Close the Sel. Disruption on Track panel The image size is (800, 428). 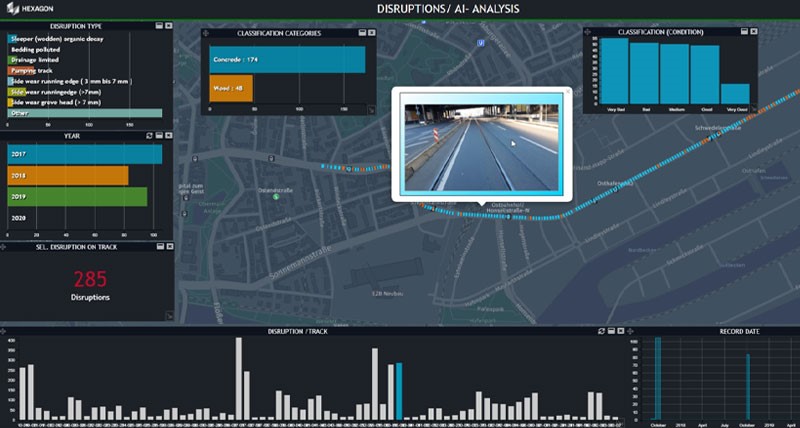pyautogui.click(x=169, y=246)
